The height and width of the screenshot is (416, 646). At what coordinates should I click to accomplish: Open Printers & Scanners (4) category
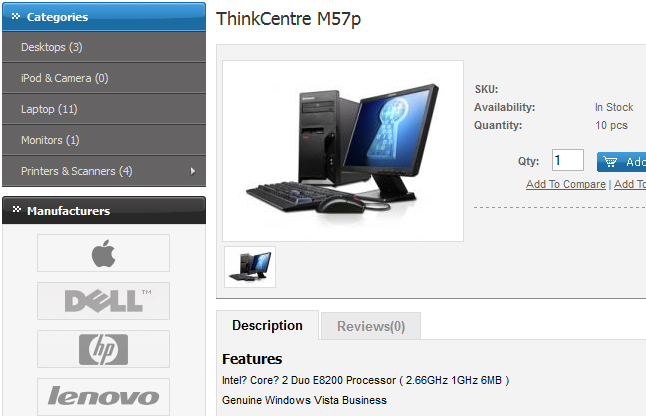76,171
